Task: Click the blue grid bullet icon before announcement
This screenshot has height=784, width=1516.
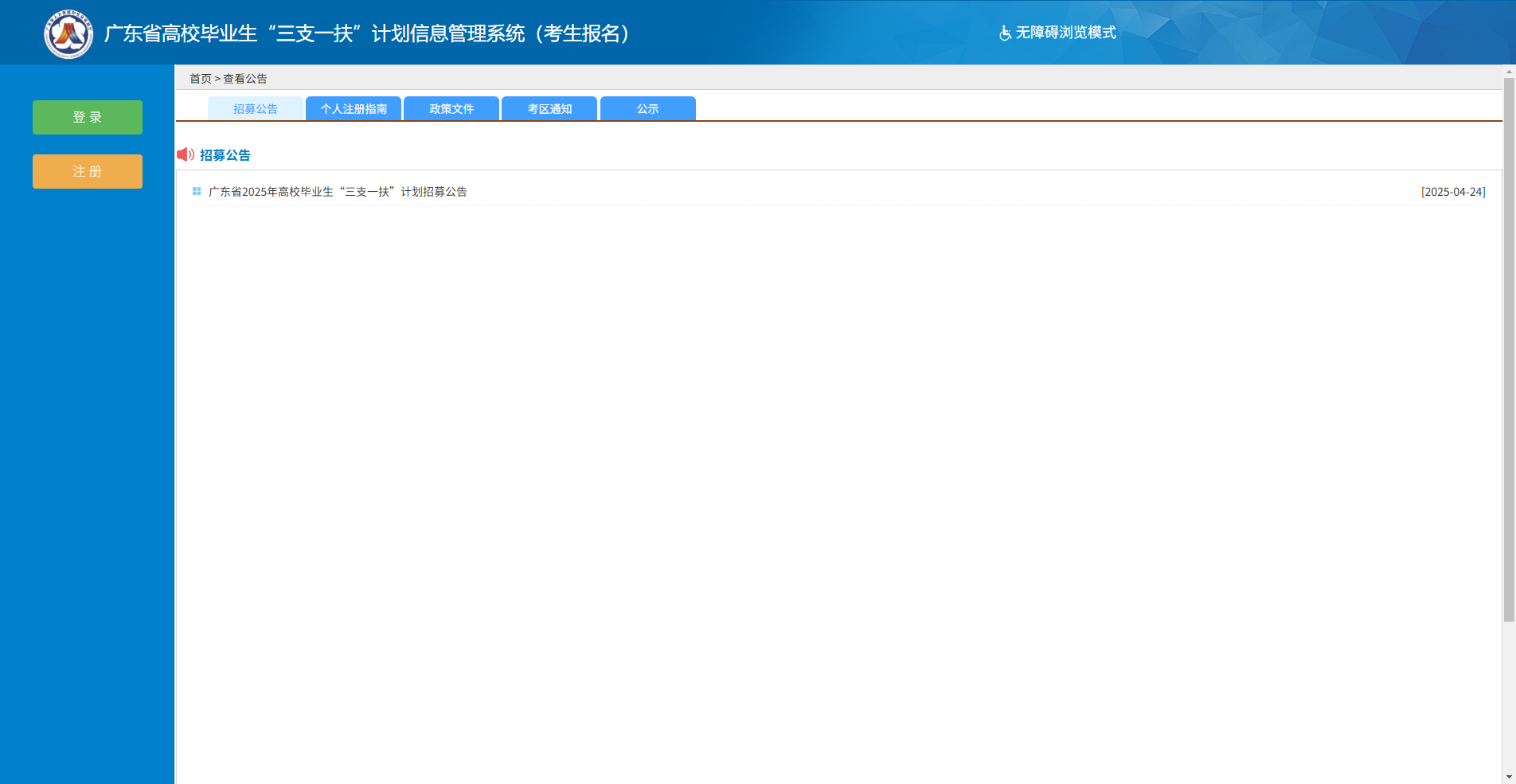Action: click(x=196, y=192)
